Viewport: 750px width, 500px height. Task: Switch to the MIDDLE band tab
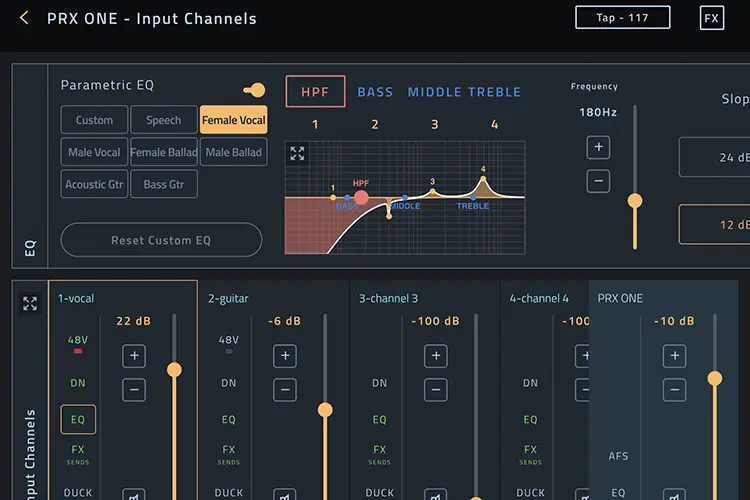(x=434, y=92)
